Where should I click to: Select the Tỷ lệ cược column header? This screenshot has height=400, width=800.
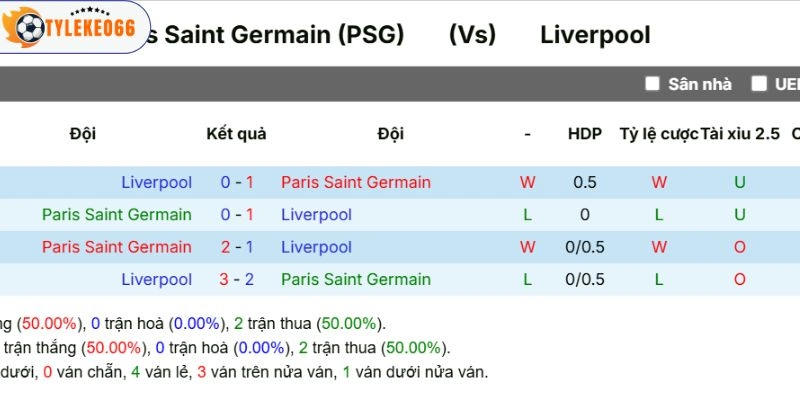pyautogui.click(x=659, y=134)
